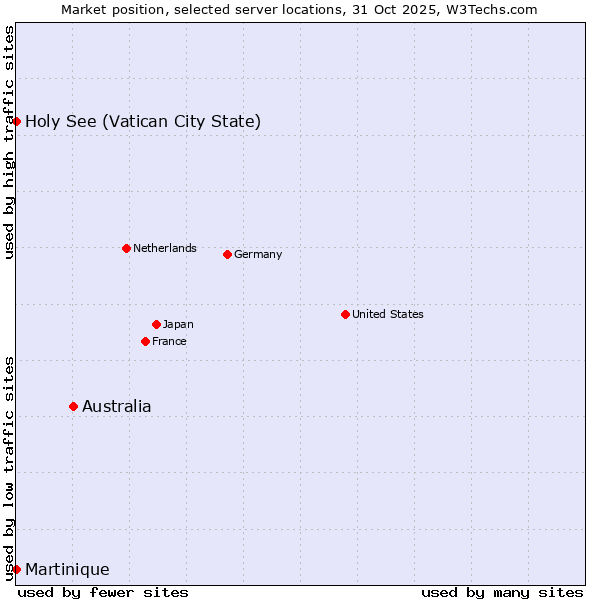600x600 pixels.
Task: Click the Australia text label
Action: click(117, 406)
